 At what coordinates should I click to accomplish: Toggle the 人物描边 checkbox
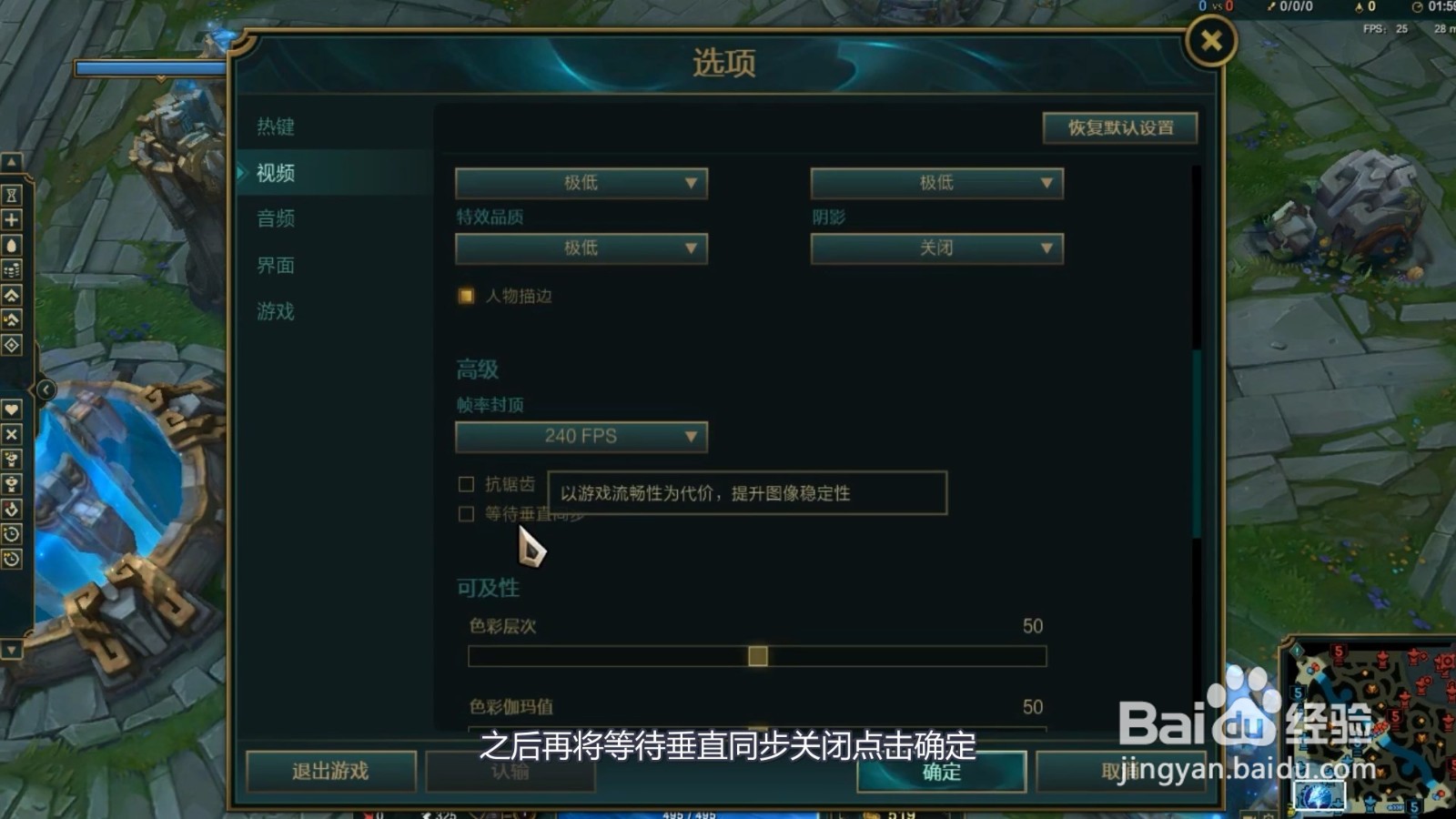coord(466,296)
